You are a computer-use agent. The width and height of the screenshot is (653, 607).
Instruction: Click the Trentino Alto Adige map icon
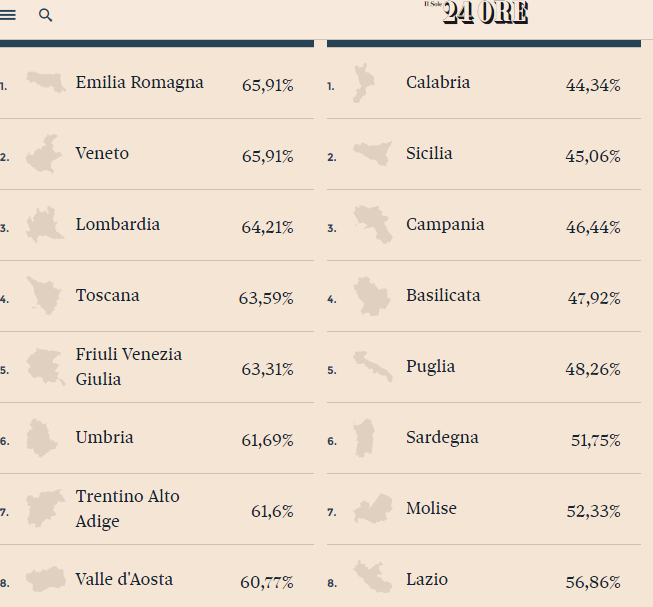click(x=46, y=508)
